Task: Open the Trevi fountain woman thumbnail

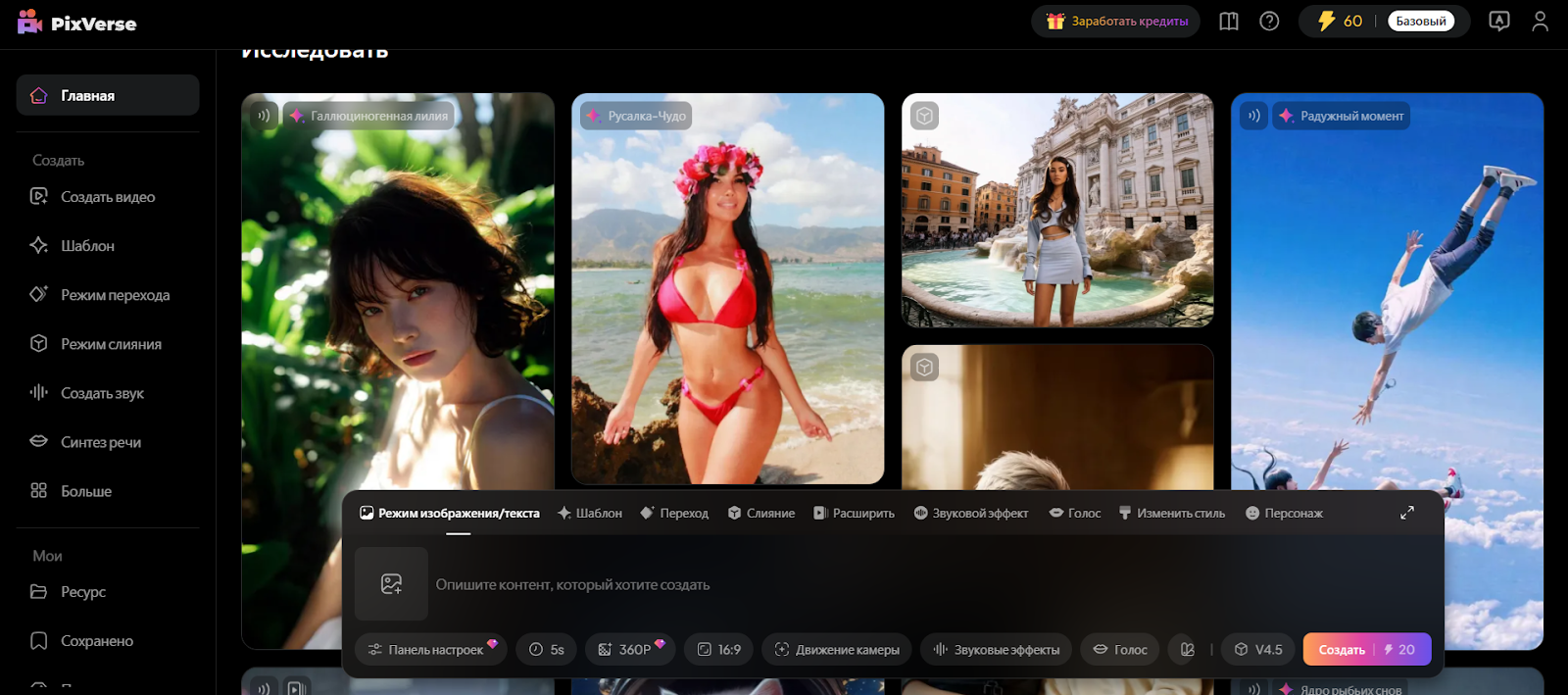Action: 1057,210
